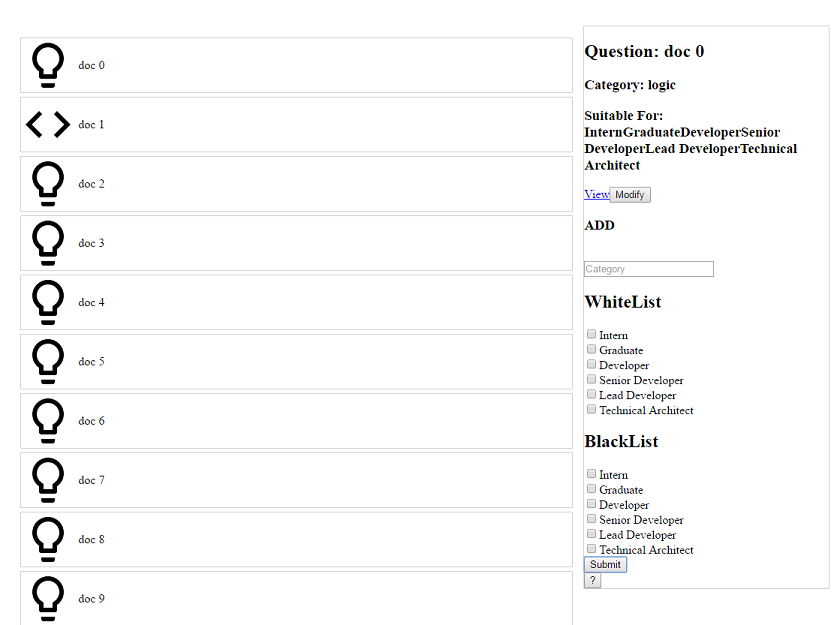This screenshot has height=625, width=840.
Task: Focus the Category input field
Action: (x=648, y=269)
